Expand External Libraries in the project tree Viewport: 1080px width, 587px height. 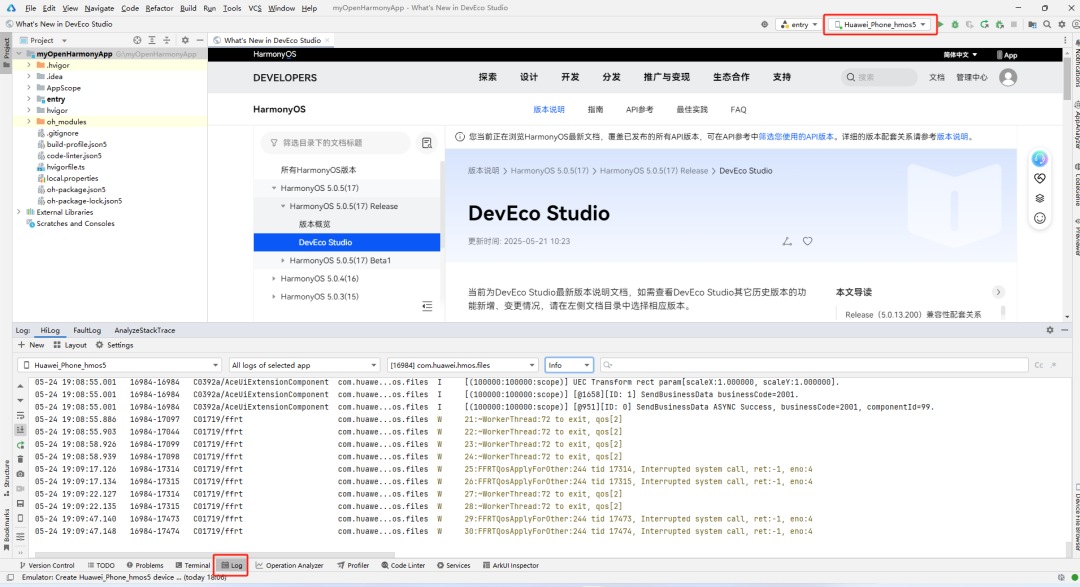pyautogui.click(x=19, y=212)
